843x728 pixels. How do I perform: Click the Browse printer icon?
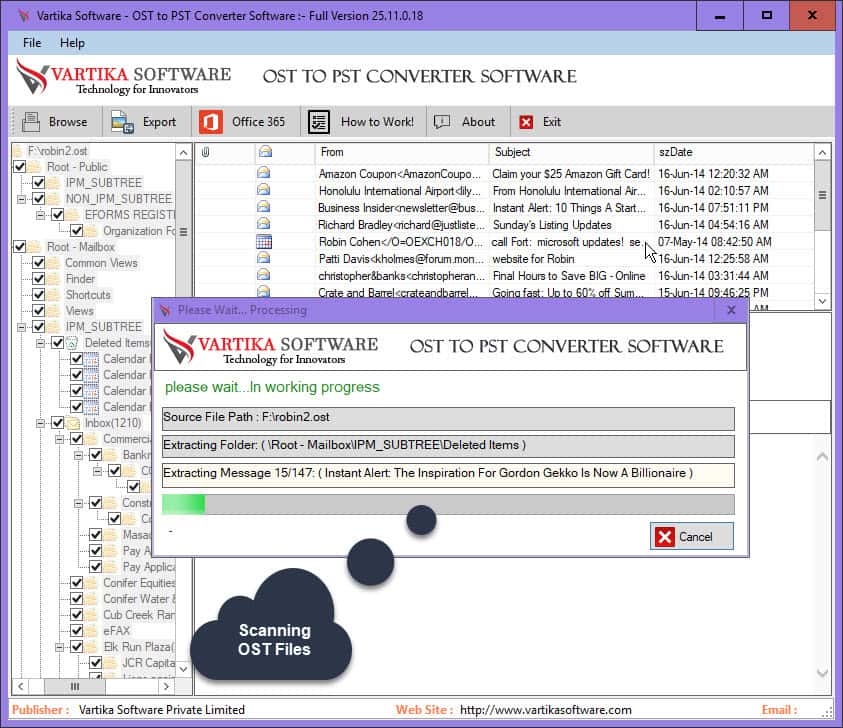click(x=31, y=122)
